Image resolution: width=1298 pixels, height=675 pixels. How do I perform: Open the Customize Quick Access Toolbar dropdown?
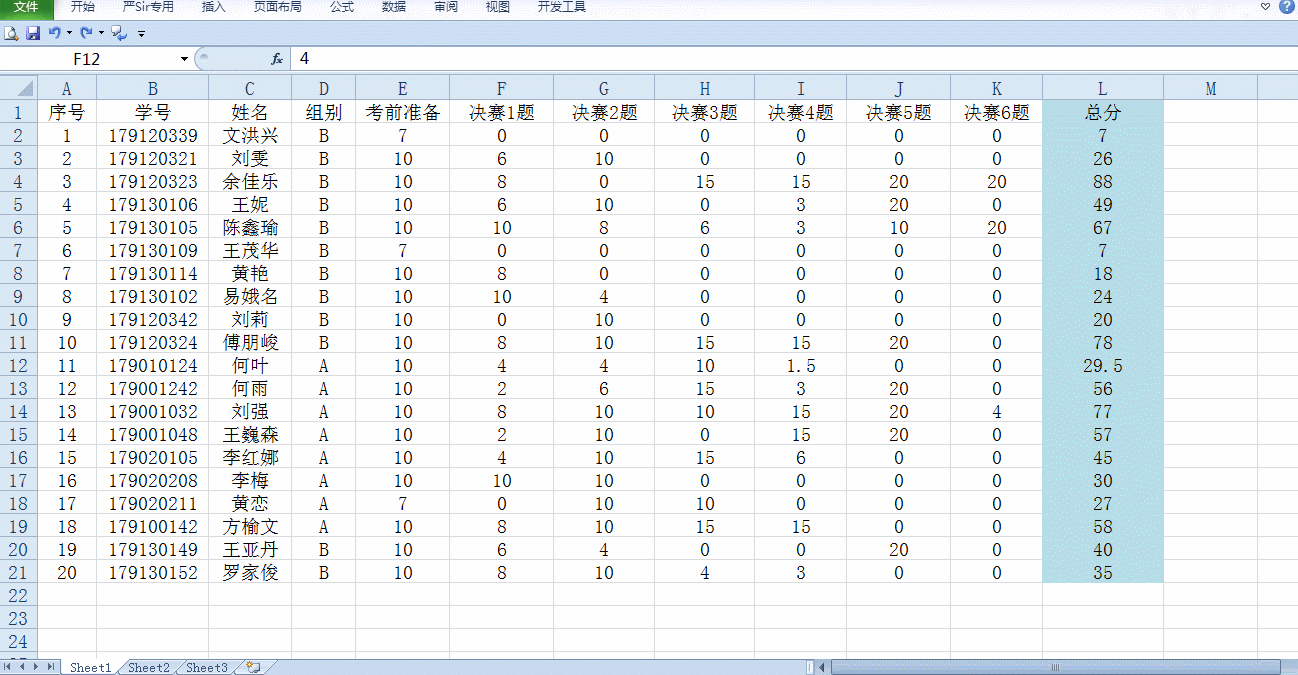pyautogui.click(x=141, y=34)
